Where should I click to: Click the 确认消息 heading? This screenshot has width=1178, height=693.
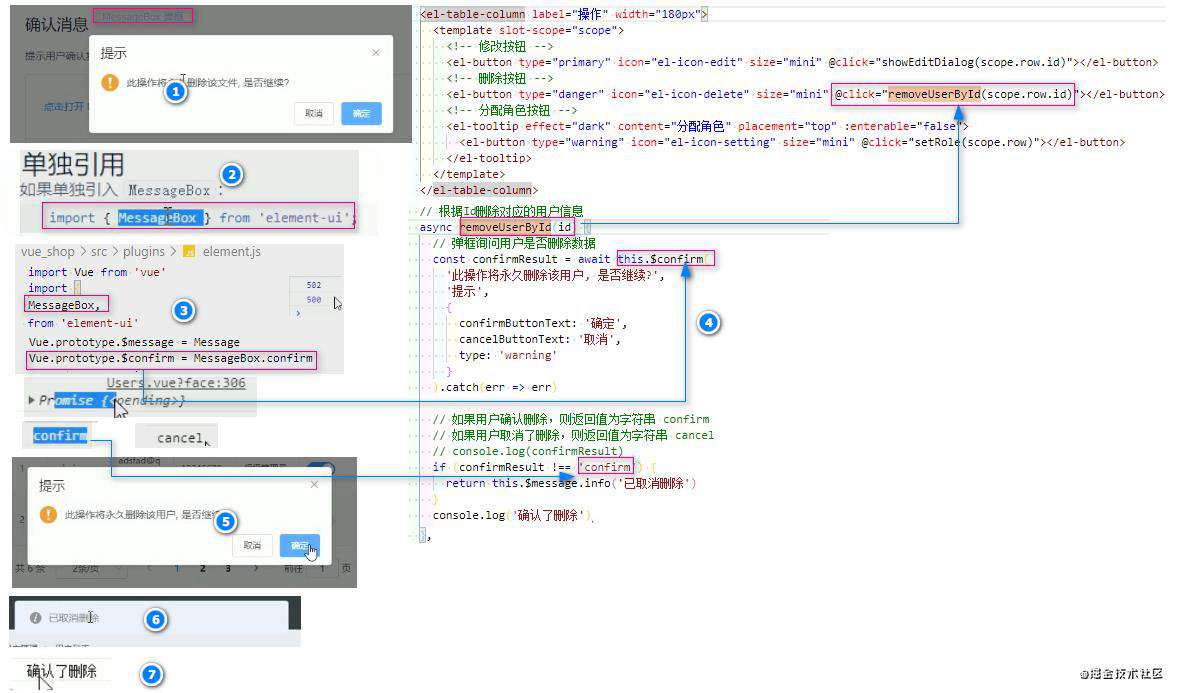56,25
